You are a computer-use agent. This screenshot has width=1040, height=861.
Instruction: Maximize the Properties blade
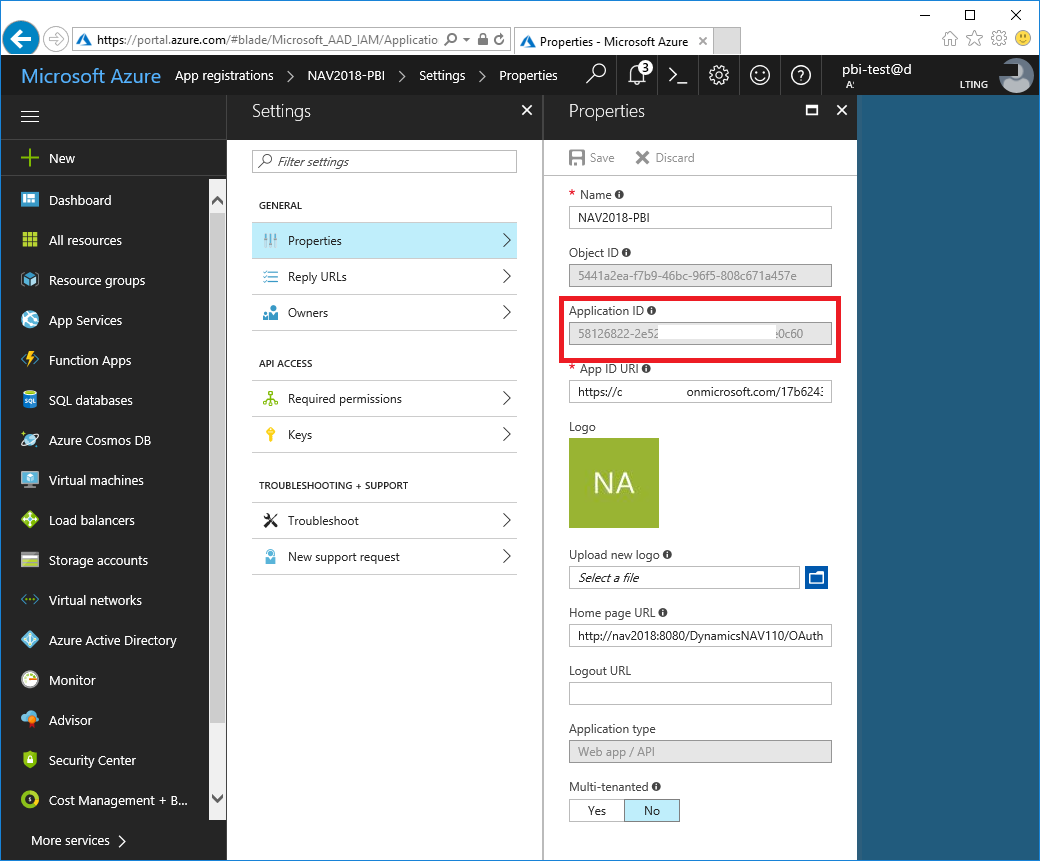(x=812, y=110)
